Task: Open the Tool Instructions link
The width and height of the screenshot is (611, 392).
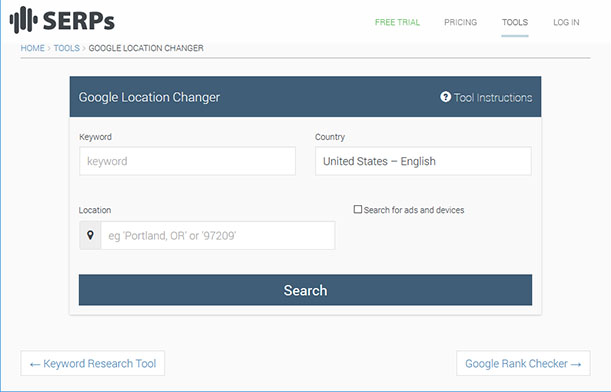Action: (493, 97)
